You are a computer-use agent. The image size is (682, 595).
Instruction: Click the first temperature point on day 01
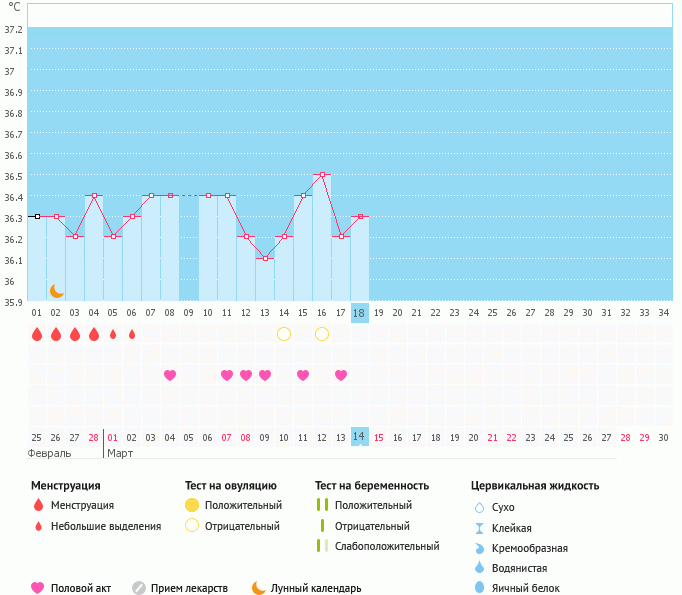tap(37, 216)
